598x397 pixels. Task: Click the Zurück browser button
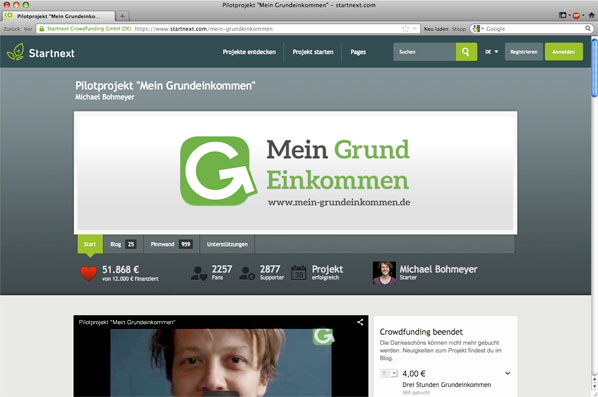pyautogui.click(x=11, y=29)
